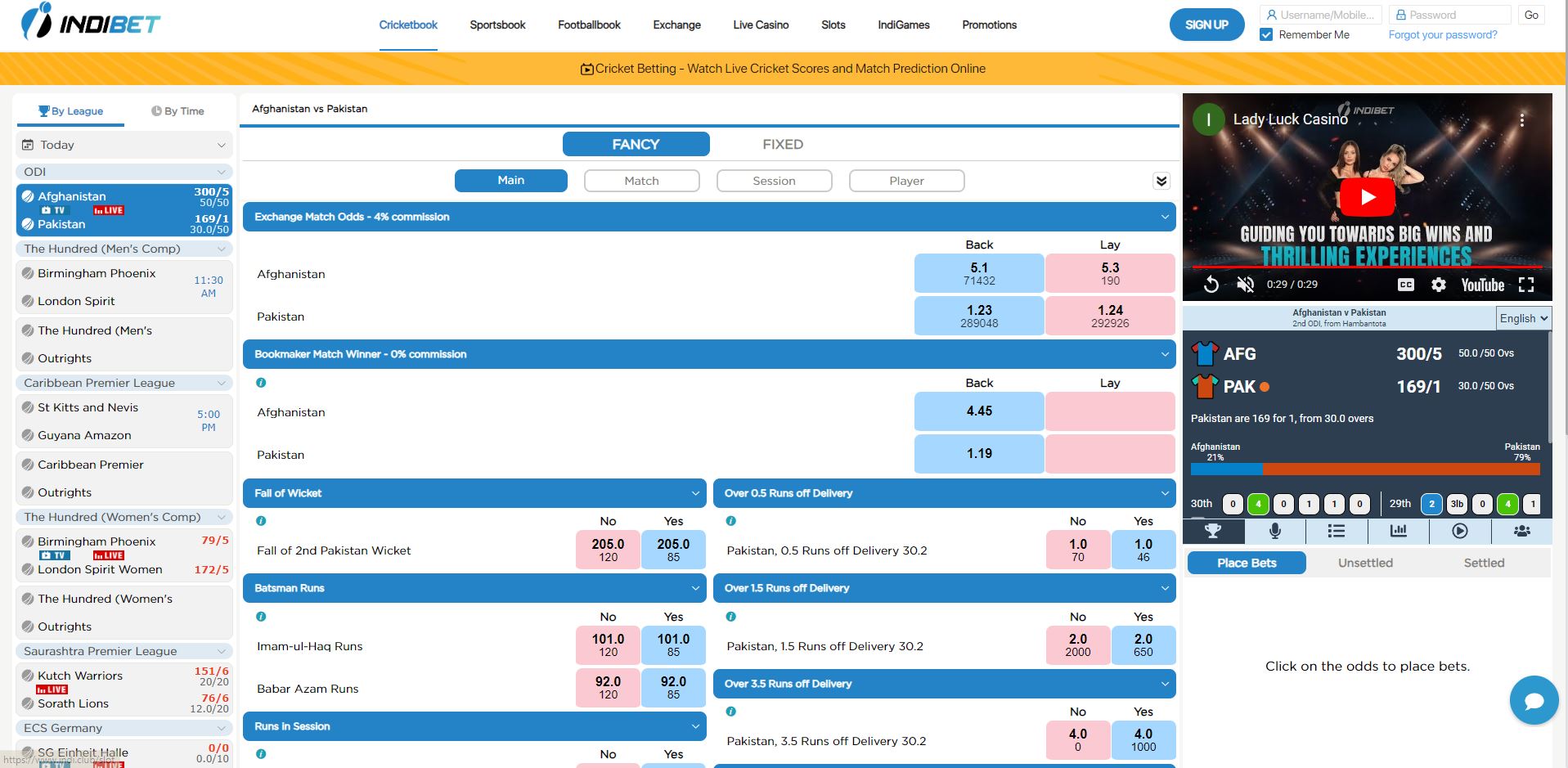Enter fullscreen on the video
The width and height of the screenshot is (1568, 768).
(x=1526, y=285)
